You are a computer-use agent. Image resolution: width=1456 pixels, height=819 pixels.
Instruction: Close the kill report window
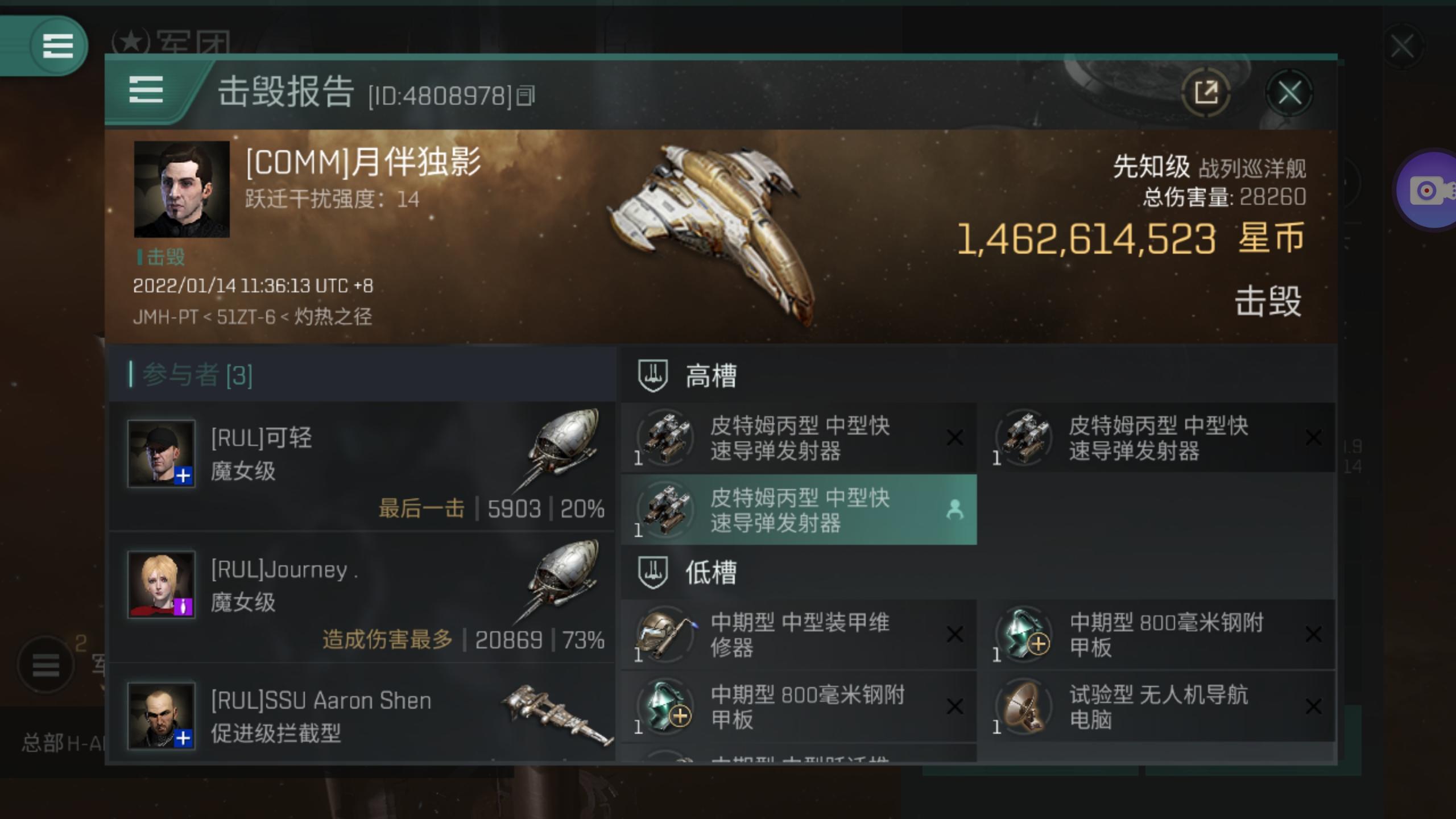1289,93
